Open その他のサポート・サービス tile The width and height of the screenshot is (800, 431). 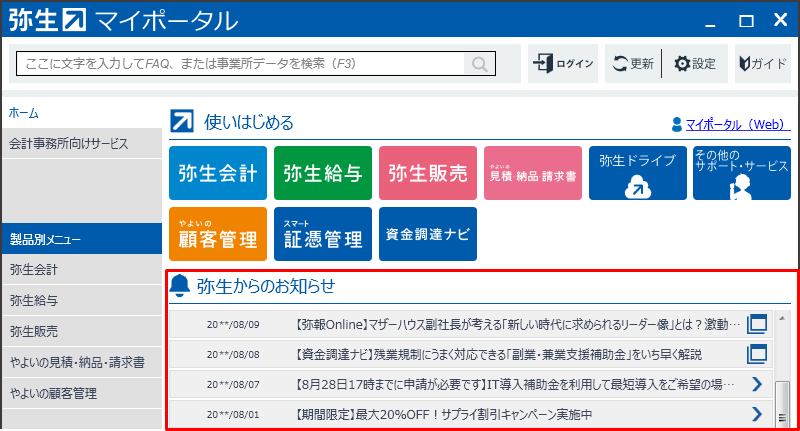pyautogui.click(x=742, y=173)
